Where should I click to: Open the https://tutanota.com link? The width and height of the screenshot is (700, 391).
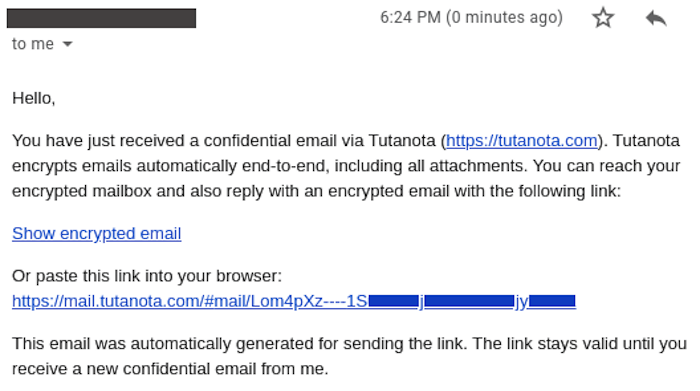point(521,141)
